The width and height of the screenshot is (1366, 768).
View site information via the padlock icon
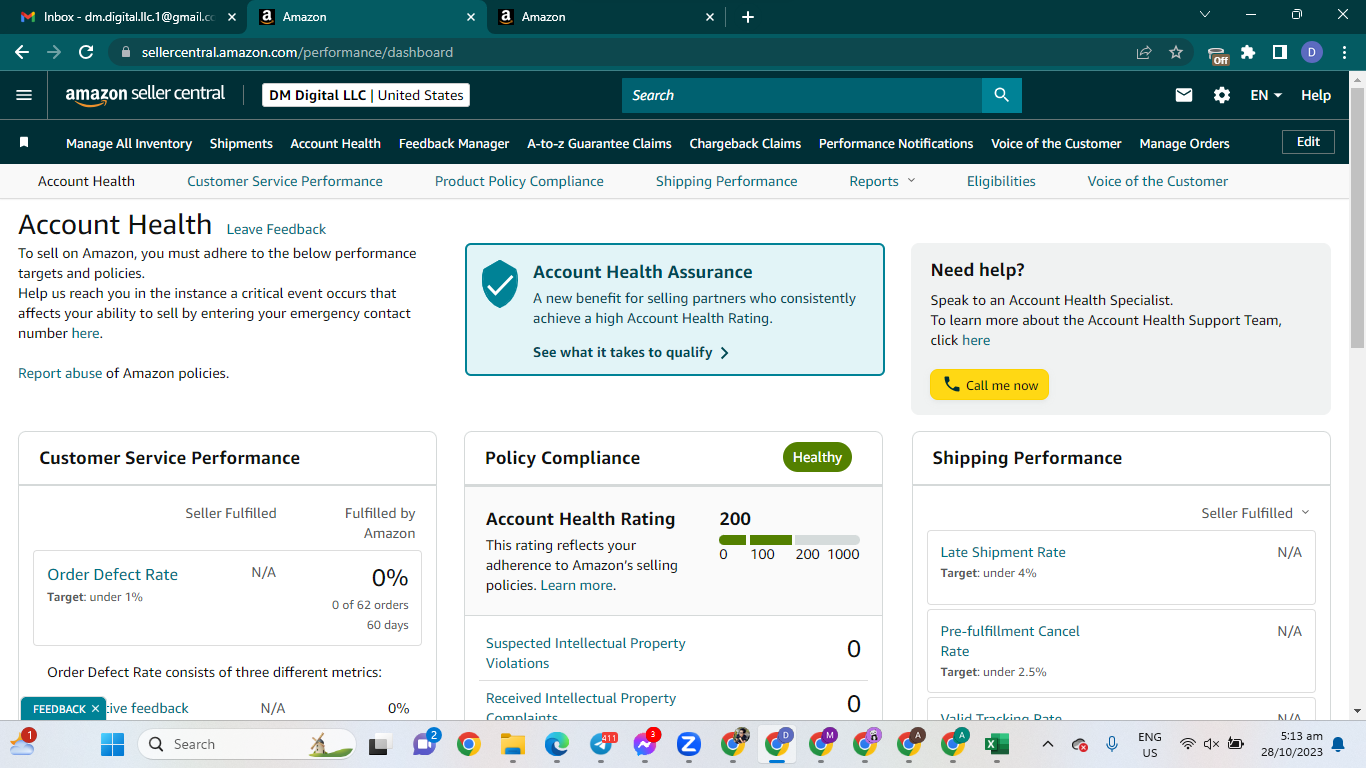(125, 52)
